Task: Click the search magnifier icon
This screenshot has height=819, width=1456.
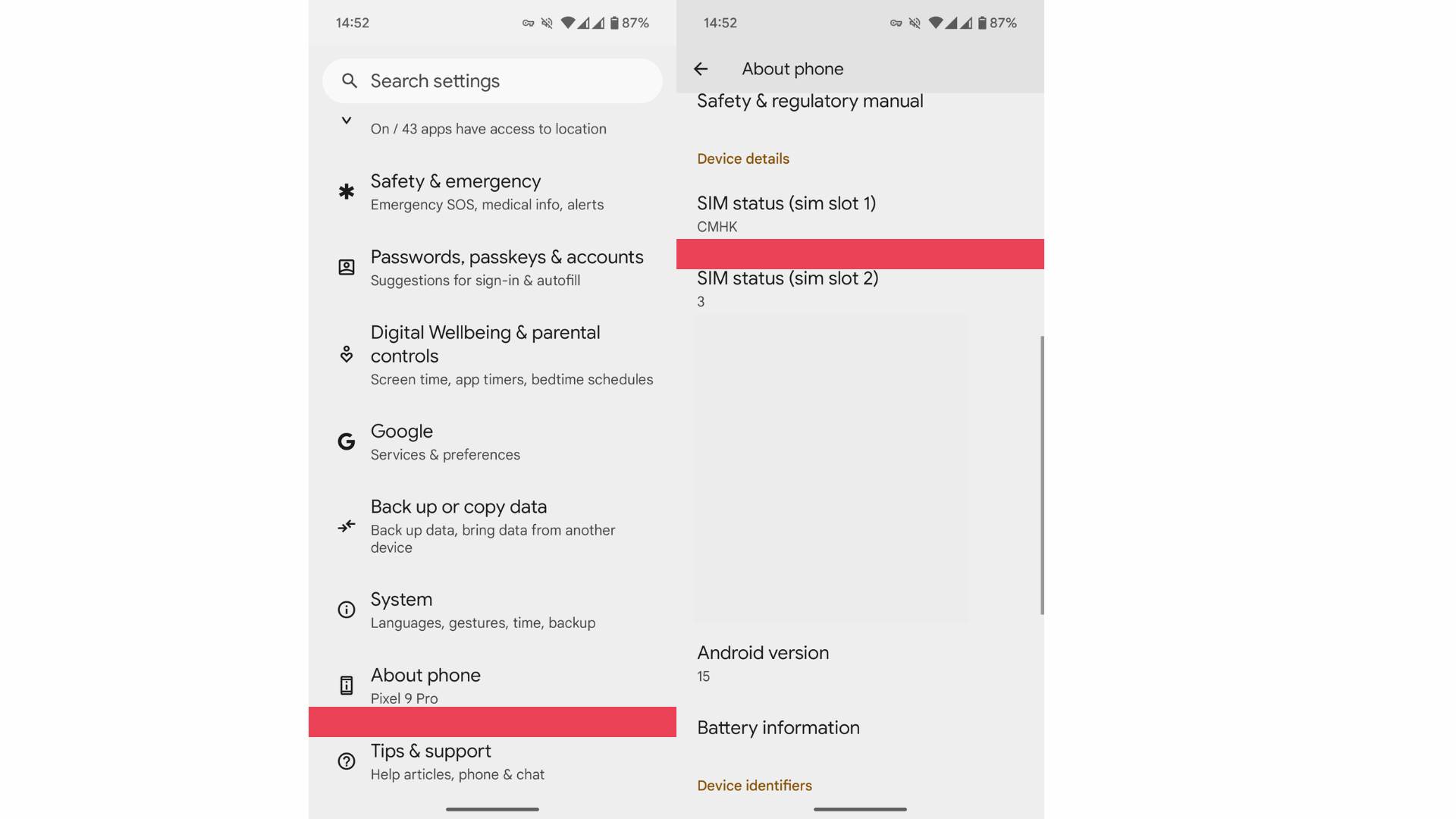Action: [x=349, y=81]
